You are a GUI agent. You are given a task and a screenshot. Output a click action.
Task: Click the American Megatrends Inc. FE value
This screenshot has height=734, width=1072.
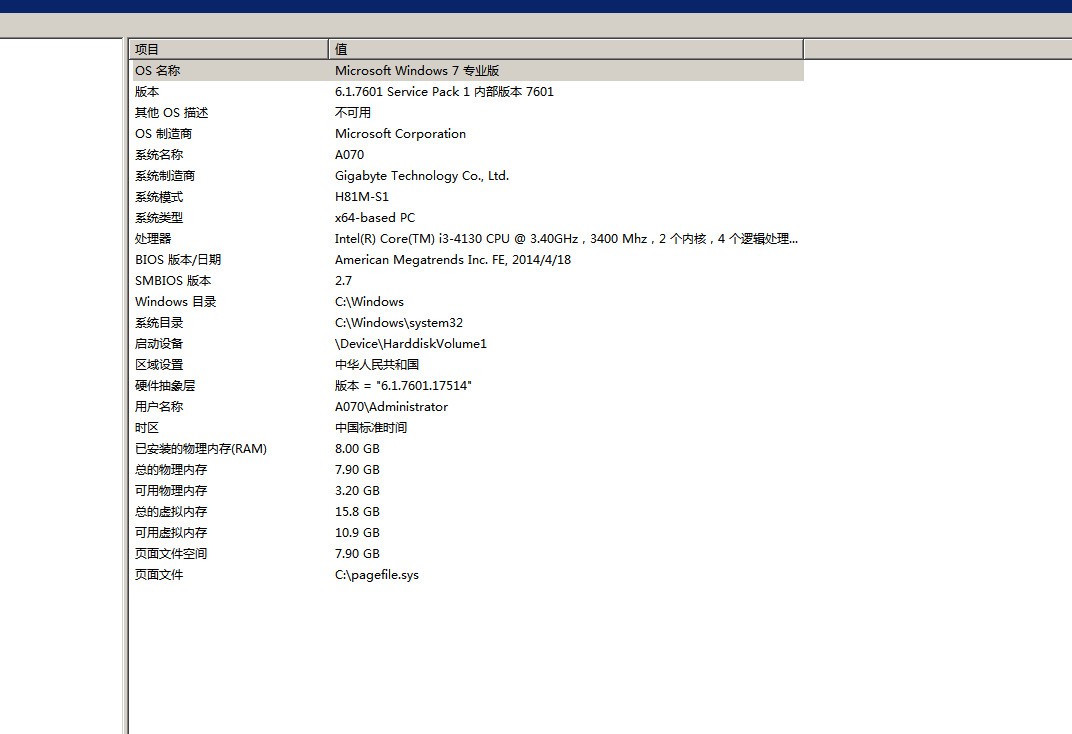tap(453, 260)
